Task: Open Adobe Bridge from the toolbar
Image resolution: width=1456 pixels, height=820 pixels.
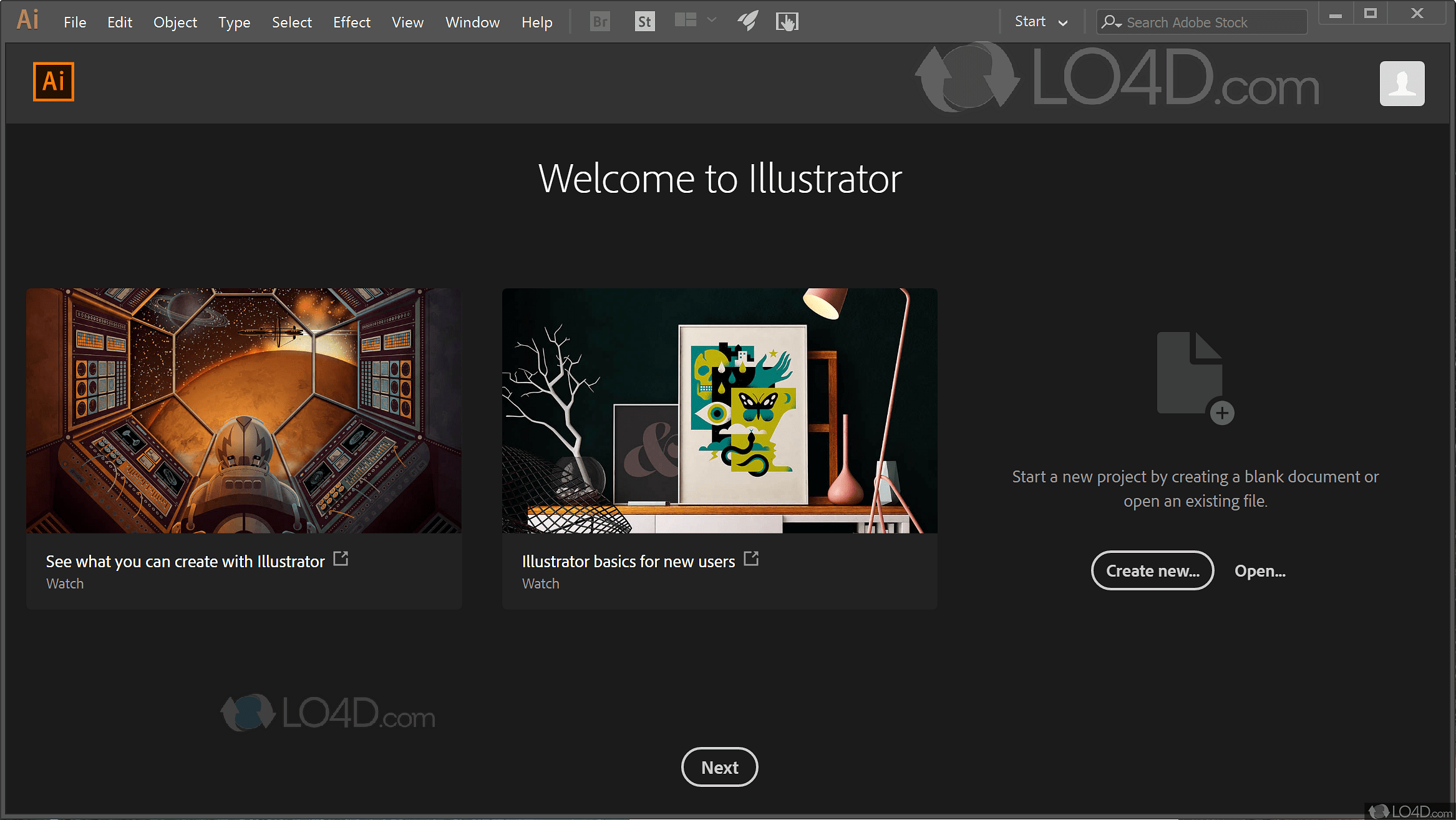Action: click(599, 21)
